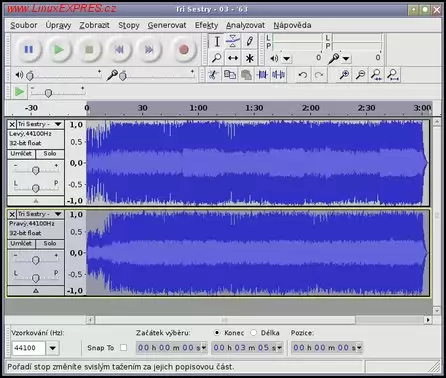This screenshot has width=446, height=378.
Task: Zoom out of the waveform
Action: [x=360, y=75]
